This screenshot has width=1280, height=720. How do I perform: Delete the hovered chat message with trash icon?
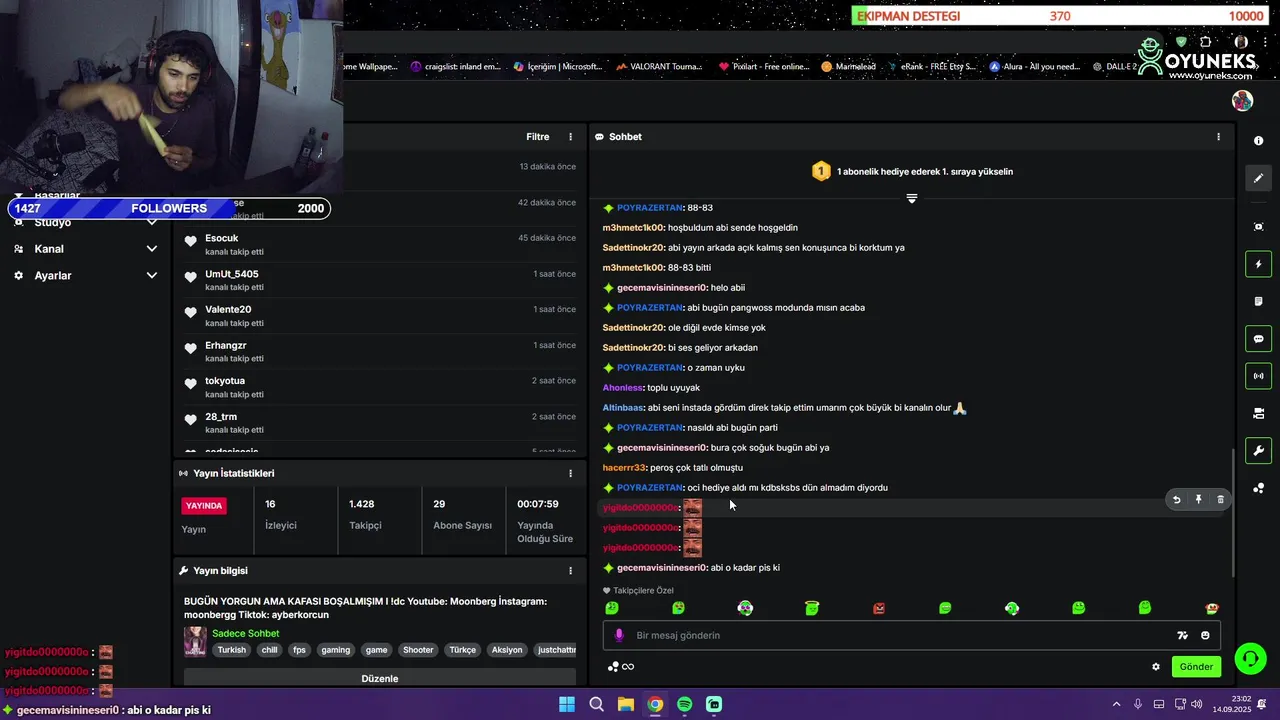(x=1220, y=499)
